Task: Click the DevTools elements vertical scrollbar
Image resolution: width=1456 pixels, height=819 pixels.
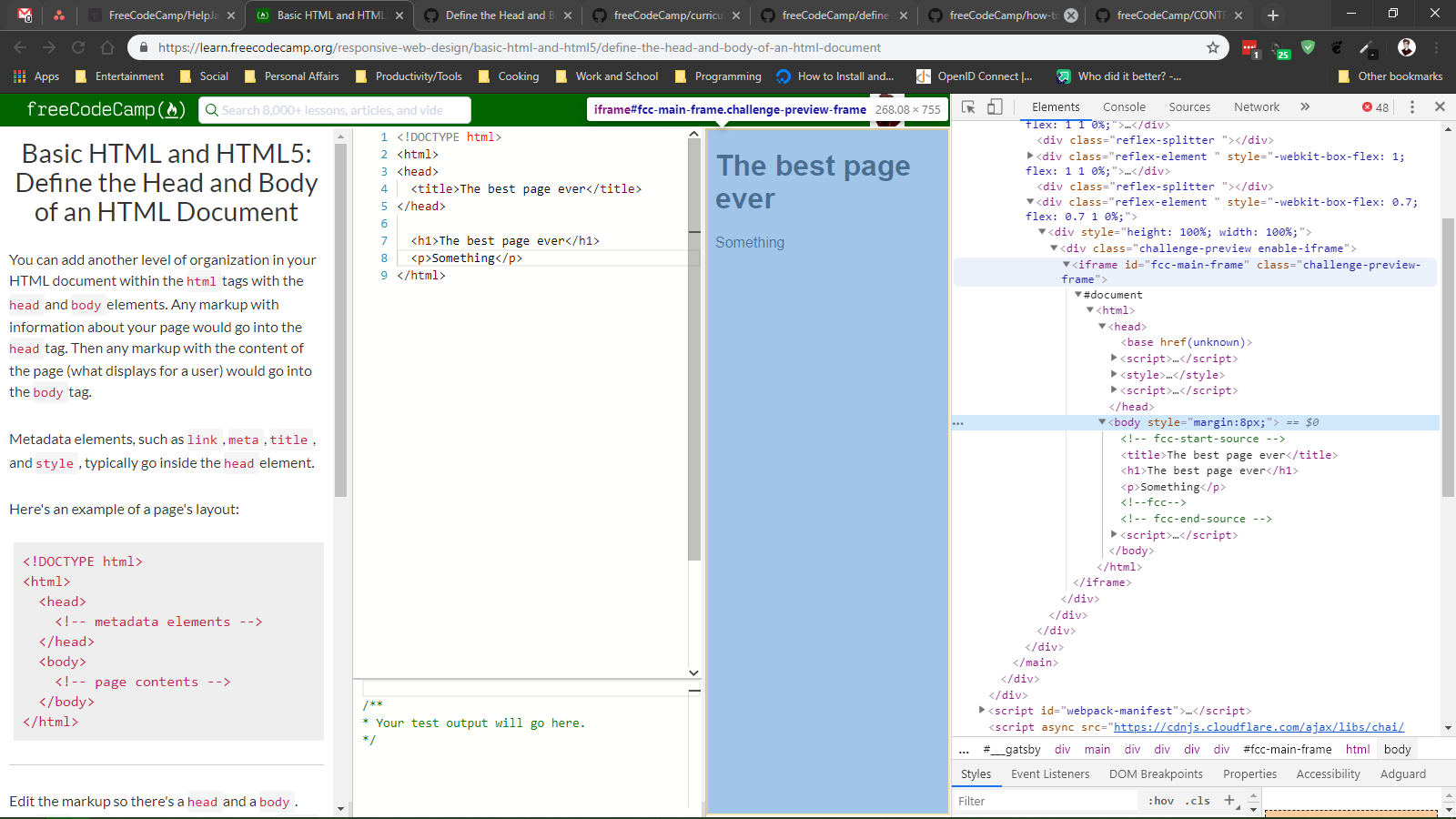Action: [1448, 357]
